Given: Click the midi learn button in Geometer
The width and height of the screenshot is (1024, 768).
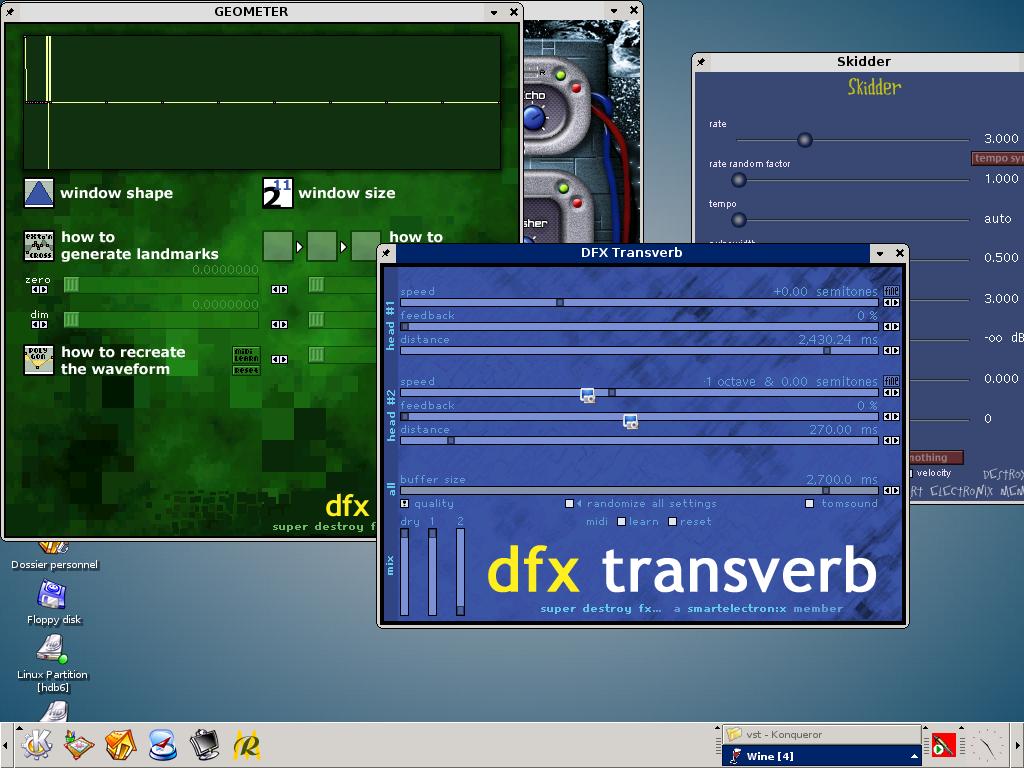Looking at the screenshot, I should (246, 355).
